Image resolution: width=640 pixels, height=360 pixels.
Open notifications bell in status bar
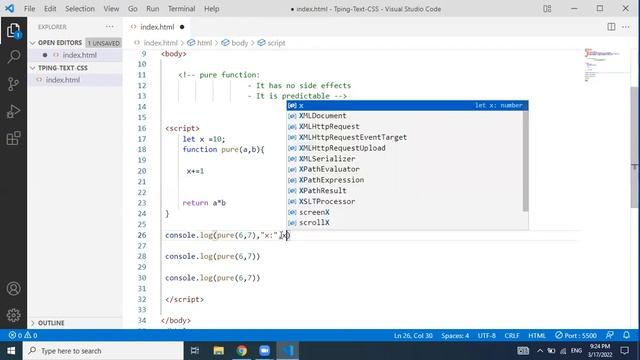[627, 336]
